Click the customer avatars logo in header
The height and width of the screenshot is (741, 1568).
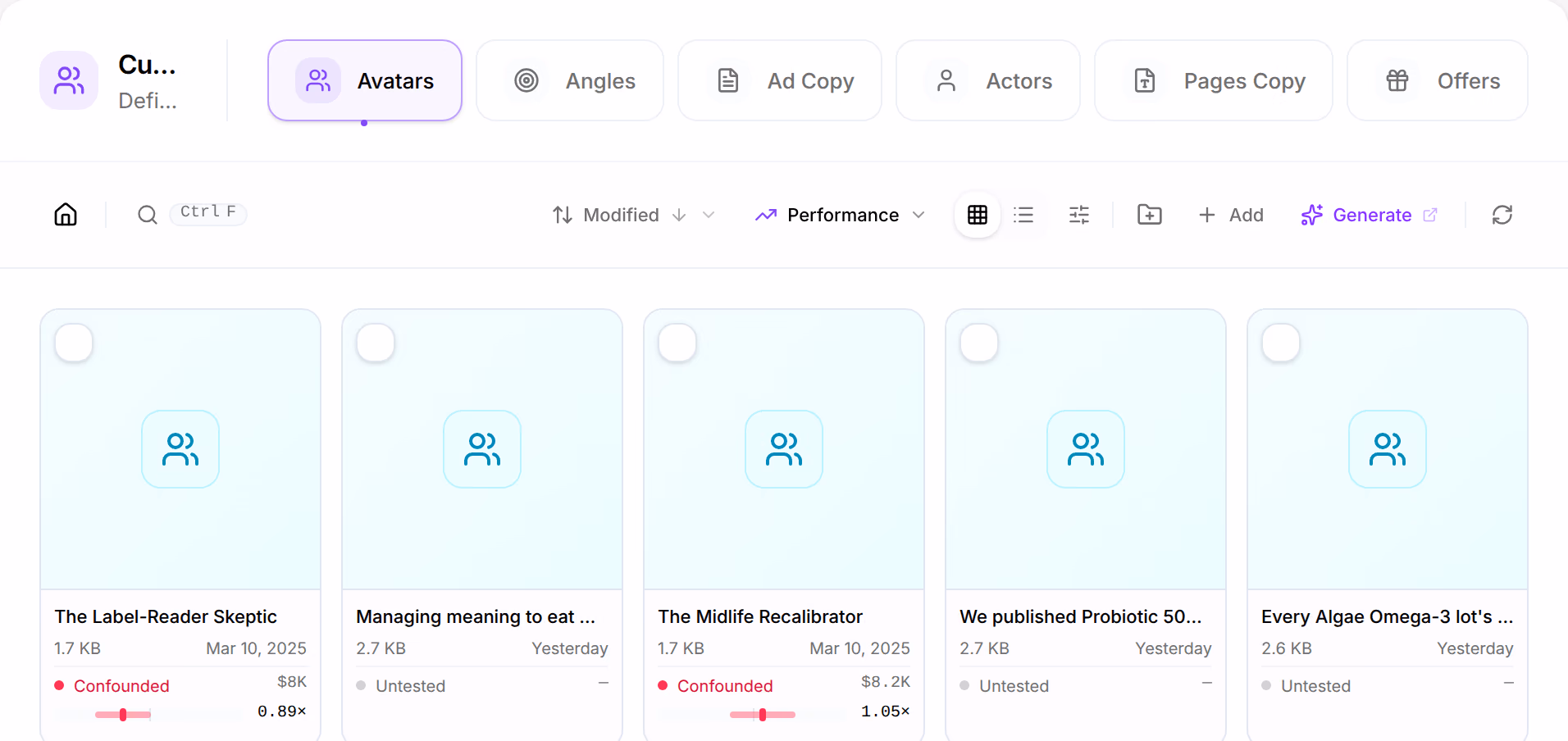pos(69,80)
